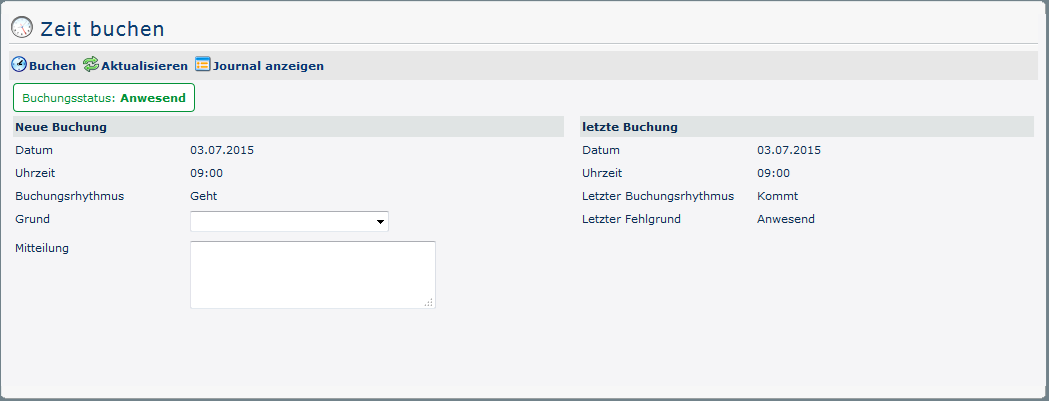Image resolution: width=1049 pixels, height=401 pixels.
Task: Click the journal table icon
Action: tap(203, 65)
